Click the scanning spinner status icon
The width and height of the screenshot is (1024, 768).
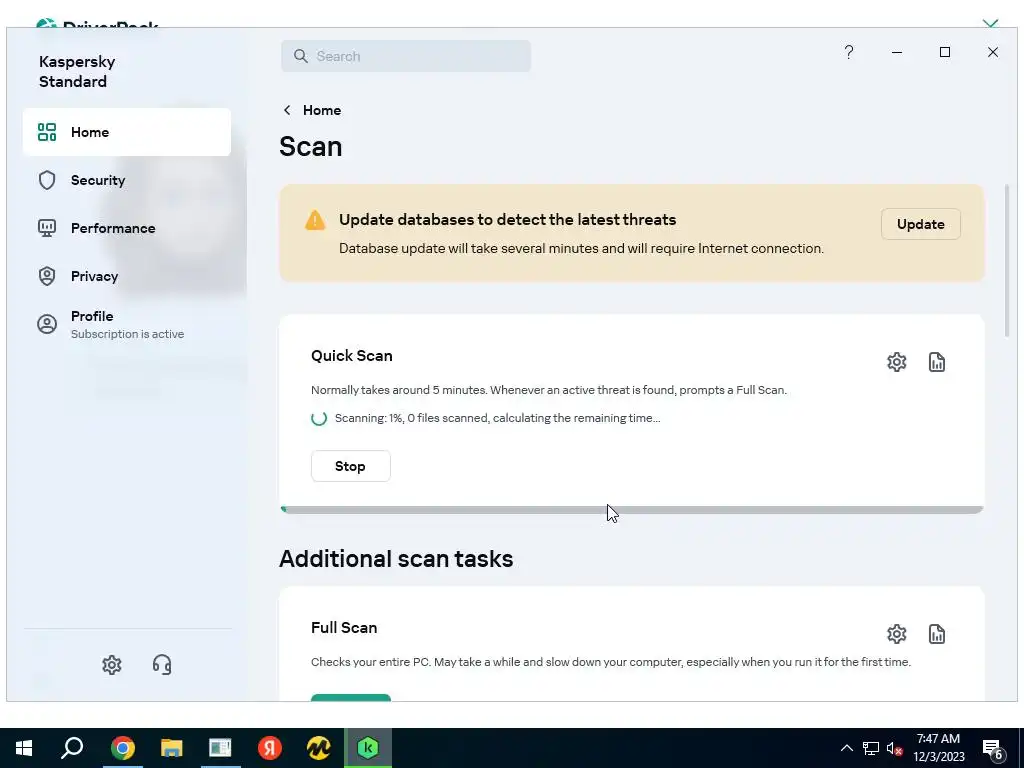319,418
